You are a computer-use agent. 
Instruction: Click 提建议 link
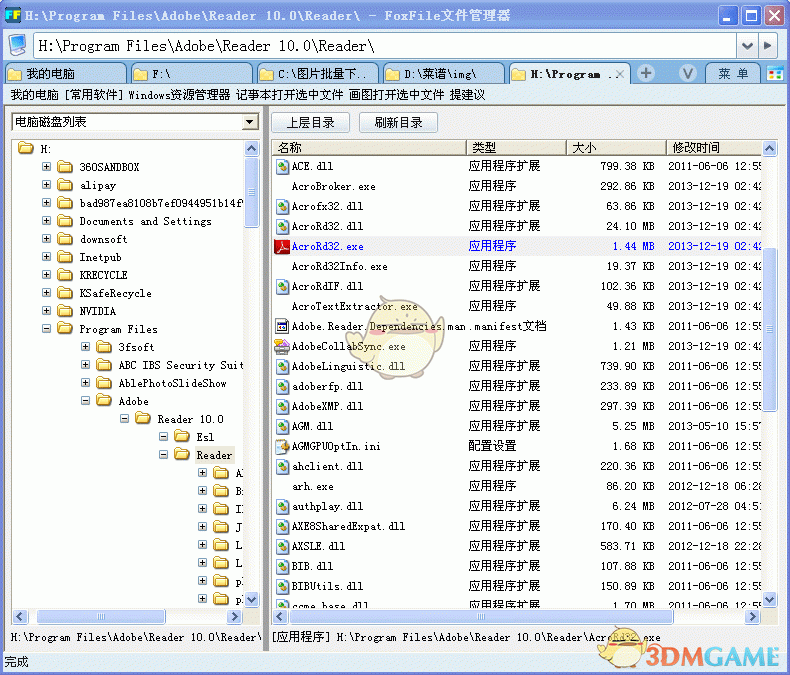click(x=467, y=95)
